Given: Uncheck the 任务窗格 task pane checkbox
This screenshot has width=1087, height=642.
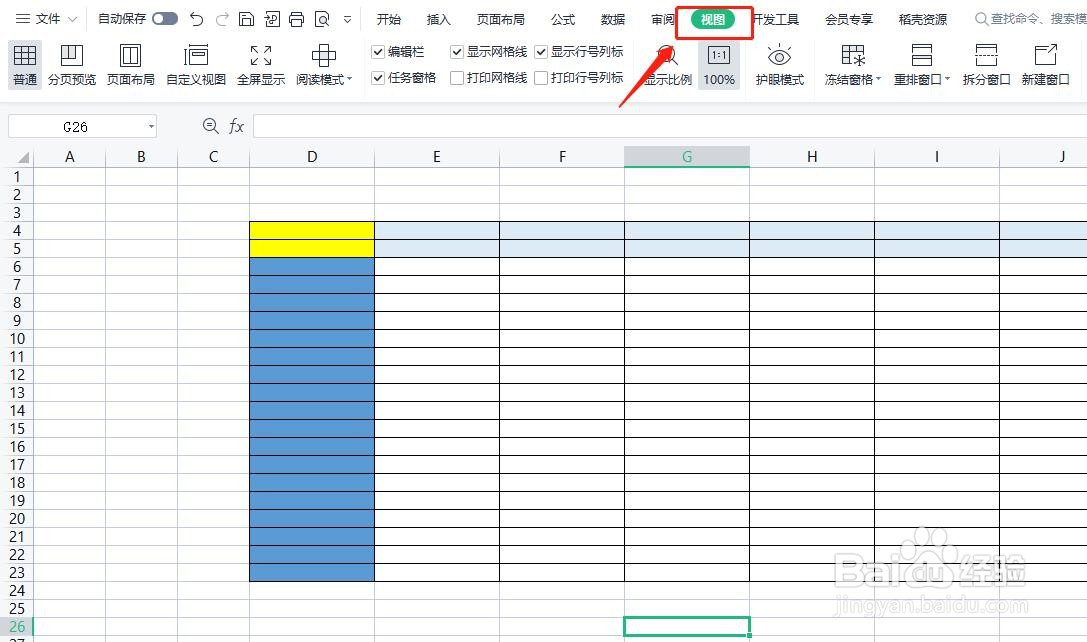Looking at the screenshot, I should (378, 78).
